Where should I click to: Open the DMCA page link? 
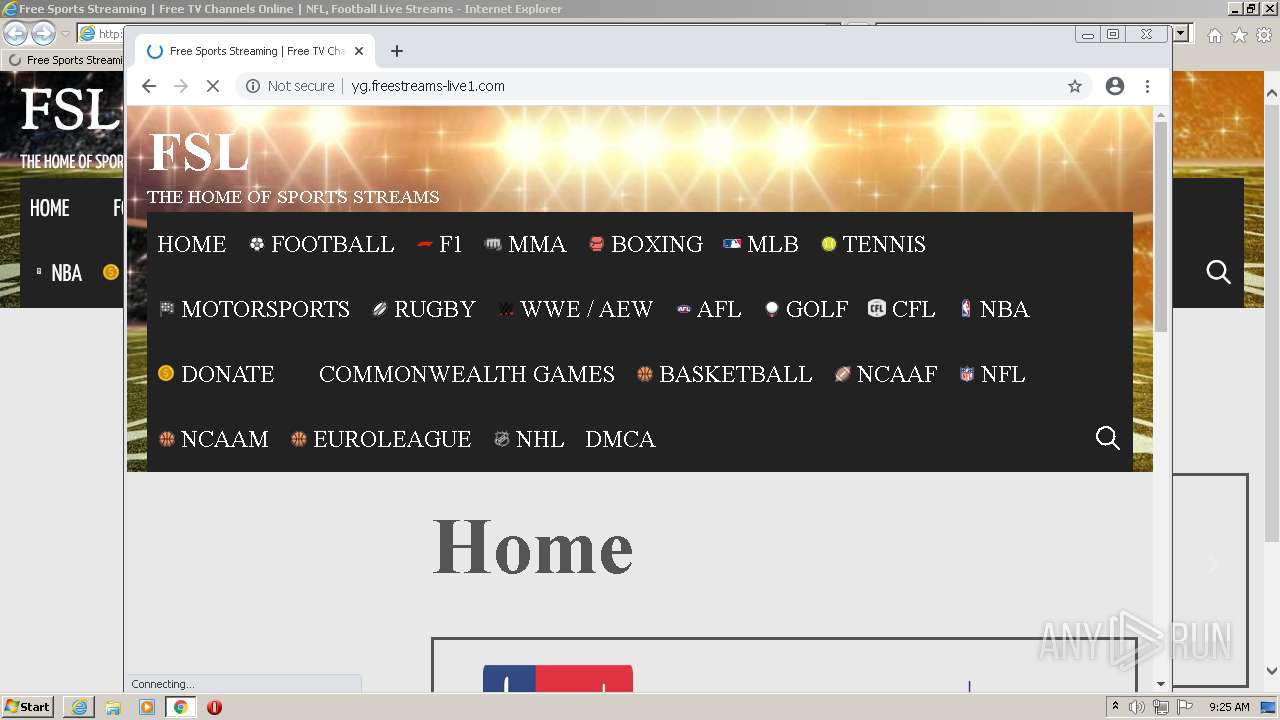(x=620, y=439)
